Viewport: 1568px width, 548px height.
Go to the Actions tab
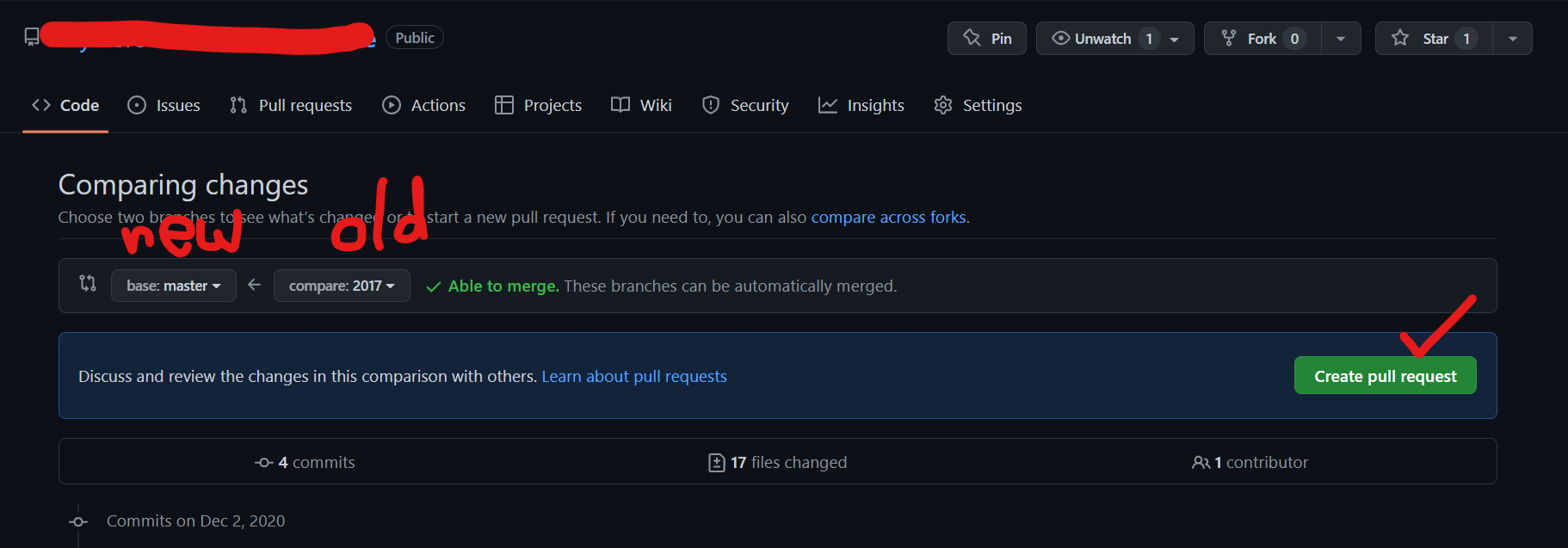424,105
